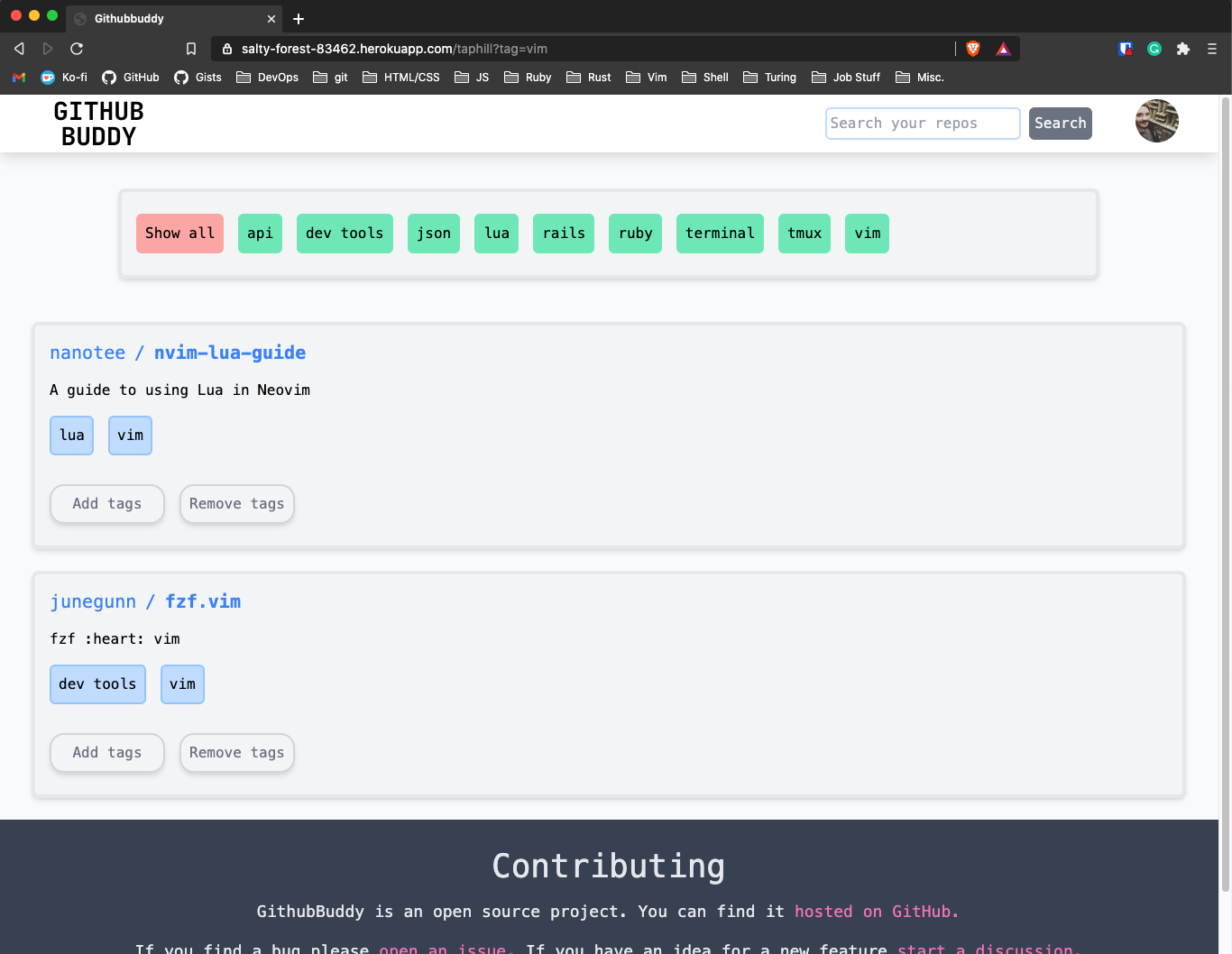Expand the Rust bookmarks folder
The image size is (1232, 954).
[589, 78]
